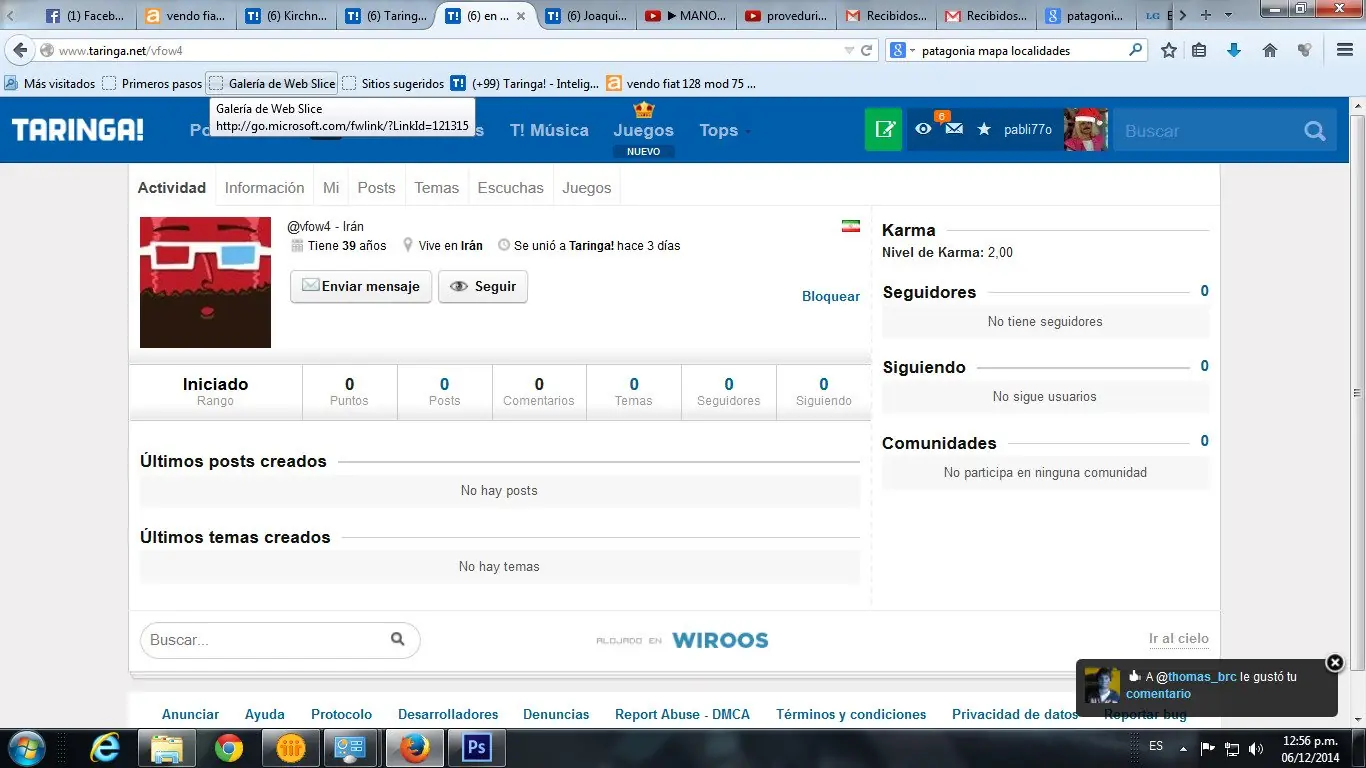The image size is (1366, 768).
Task: Click the vfow4 profile picture
Action: pyautogui.click(x=205, y=282)
